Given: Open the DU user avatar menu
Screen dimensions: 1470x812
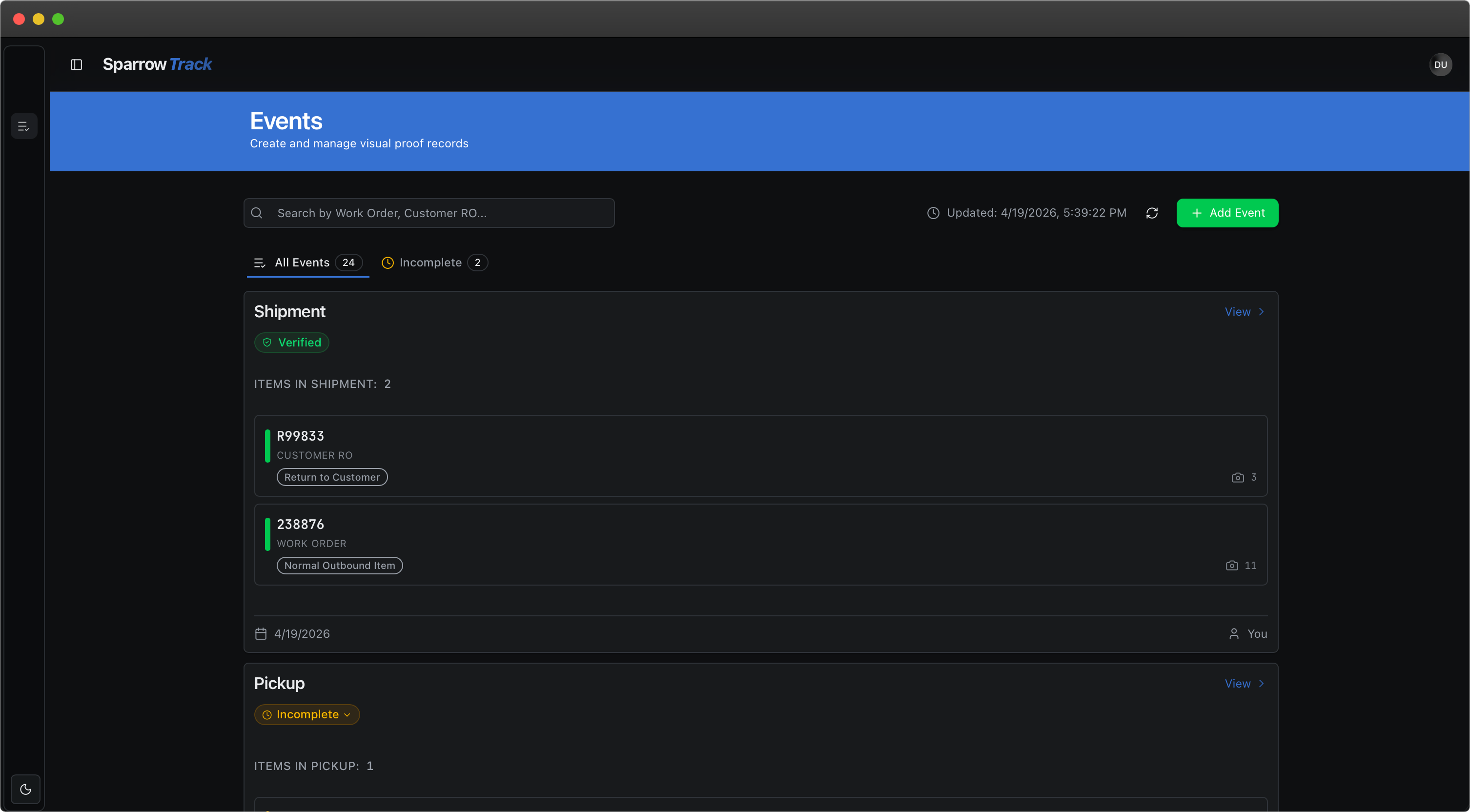Looking at the screenshot, I should pos(1440,64).
